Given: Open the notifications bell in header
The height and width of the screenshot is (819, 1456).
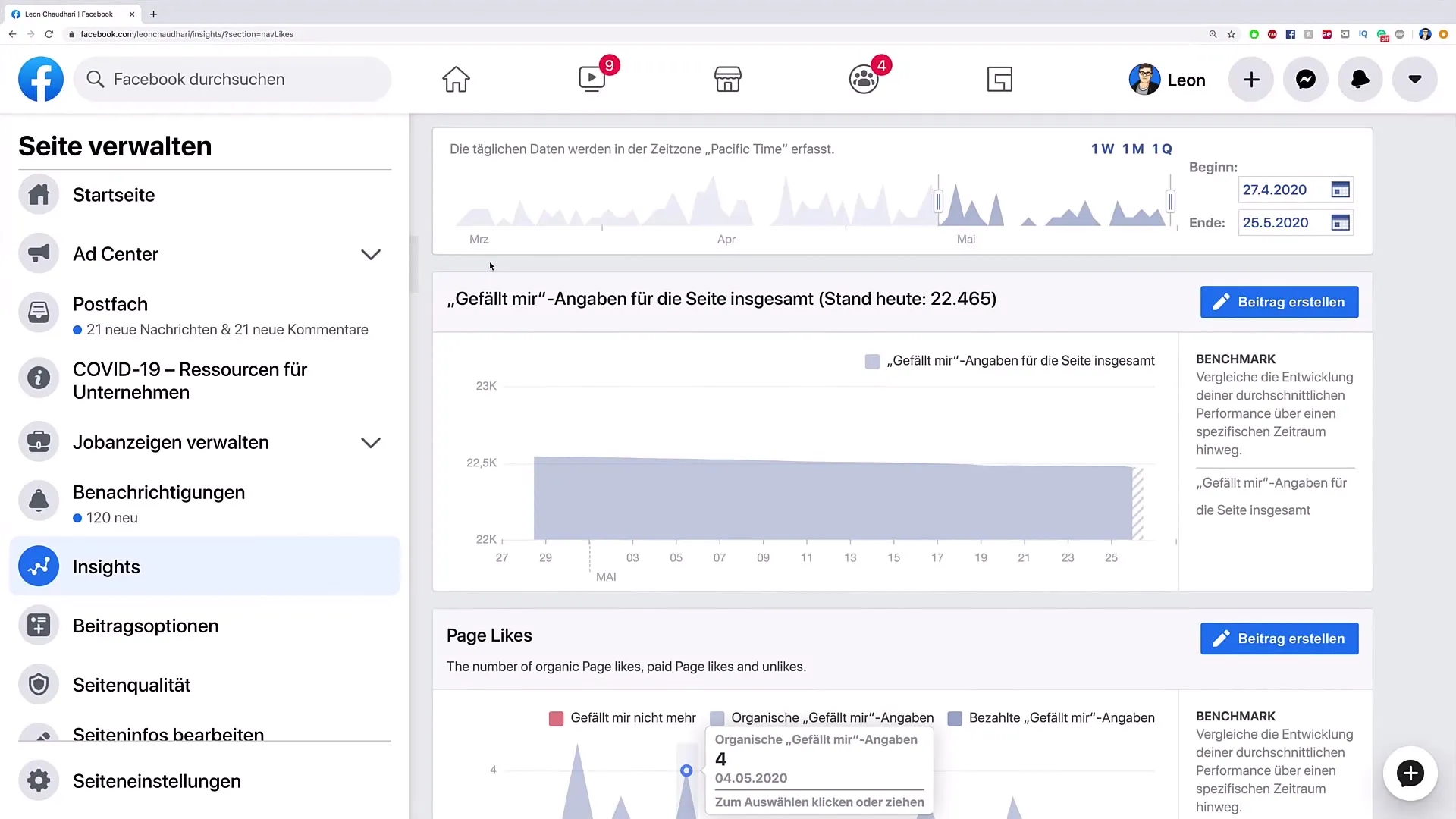Looking at the screenshot, I should (x=1360, y=79).
